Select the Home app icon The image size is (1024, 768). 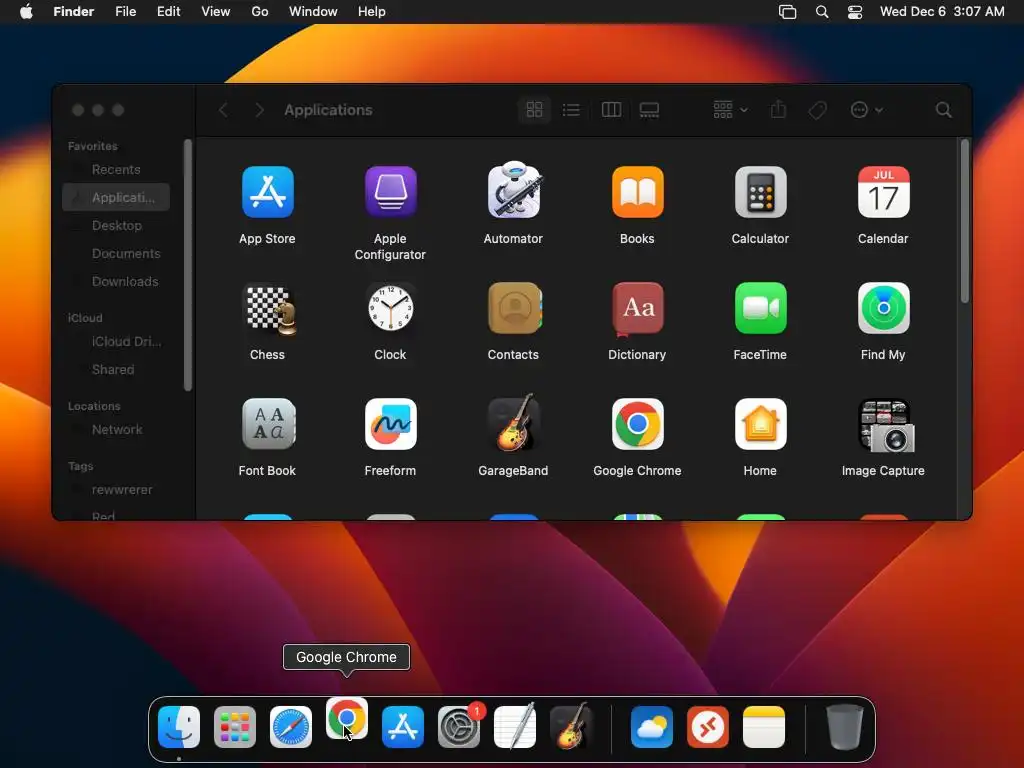pos(760,424)
